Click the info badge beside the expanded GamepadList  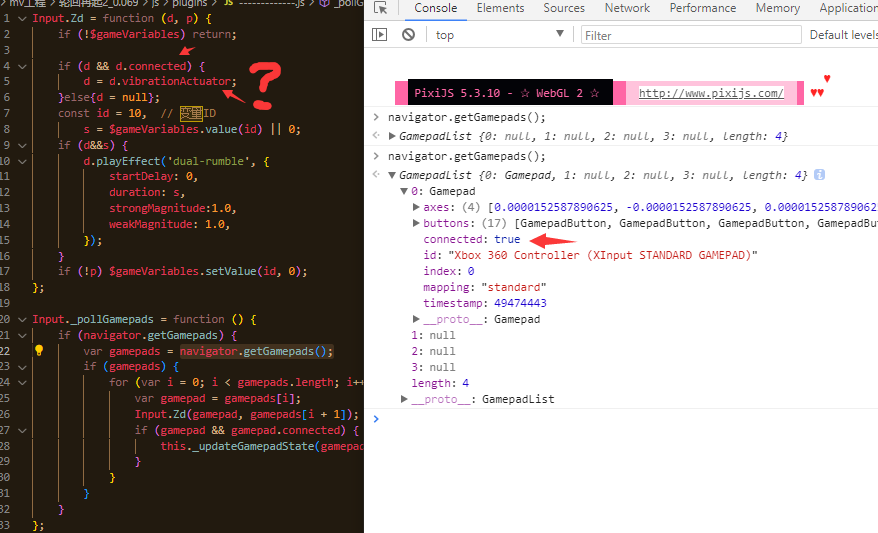[x=819, y=175]
